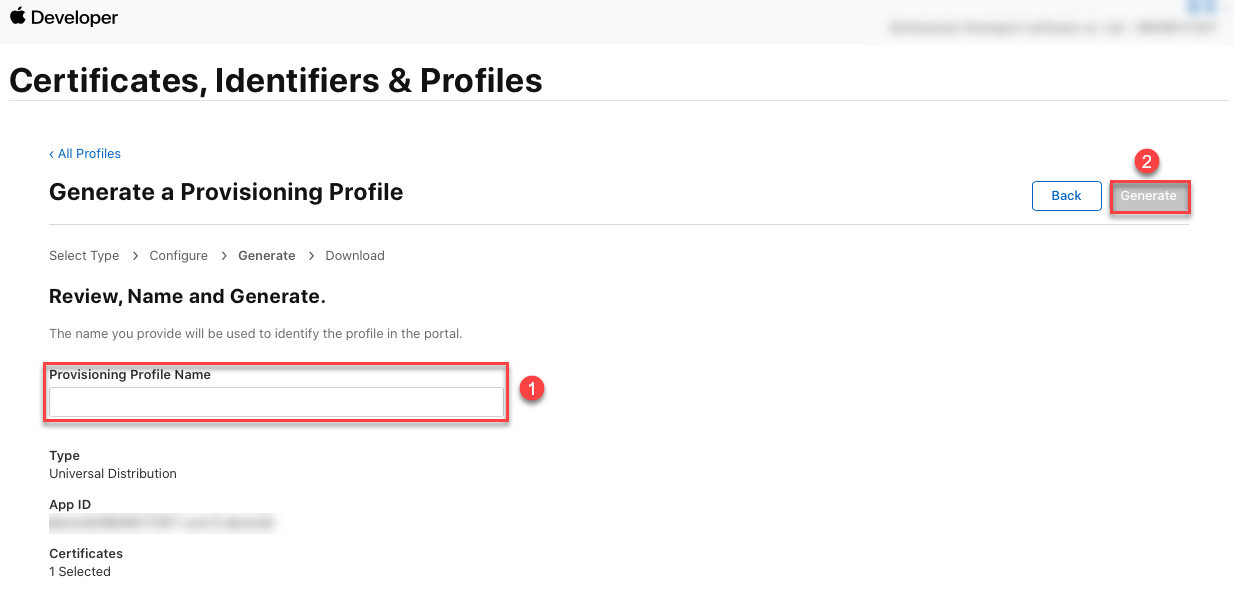Click the blurred App ID value
1234x590 pixels.
click(x=162, y=522)
